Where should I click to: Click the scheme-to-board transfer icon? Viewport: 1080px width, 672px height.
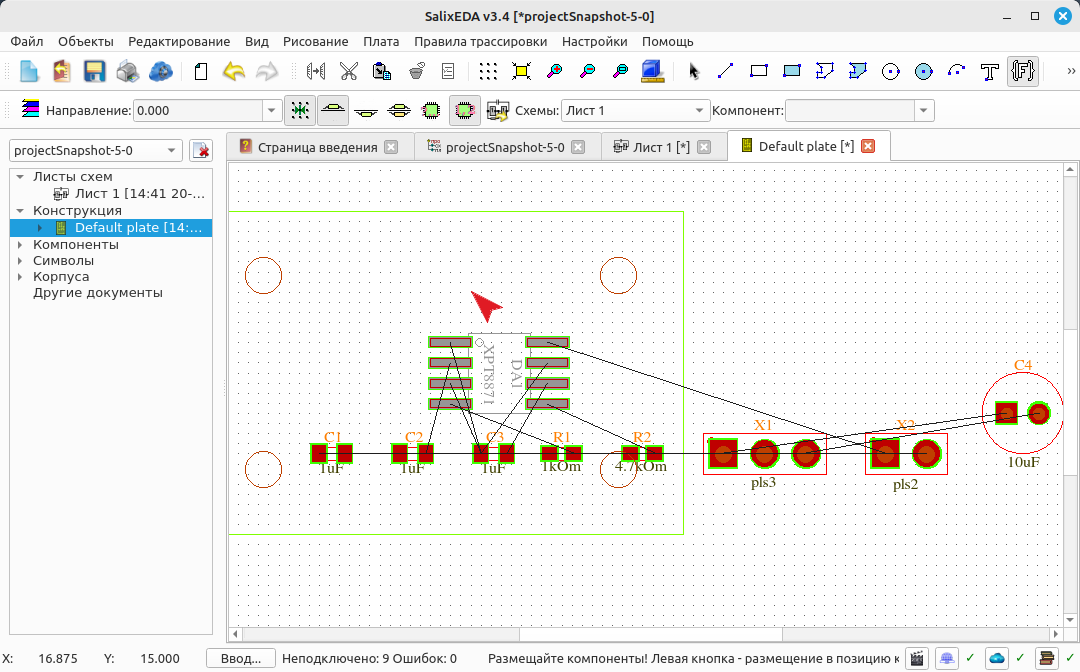pos(497,110)
